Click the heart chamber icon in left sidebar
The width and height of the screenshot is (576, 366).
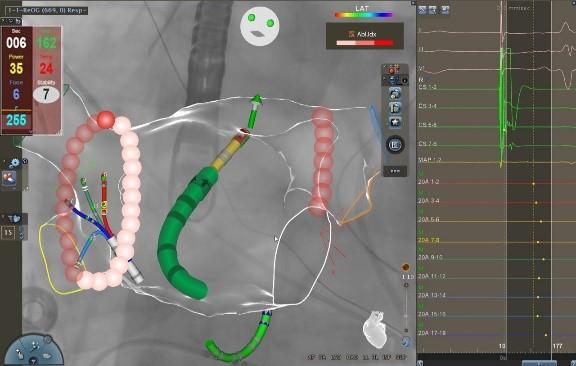pyautogui.click(x=15, y=219)
